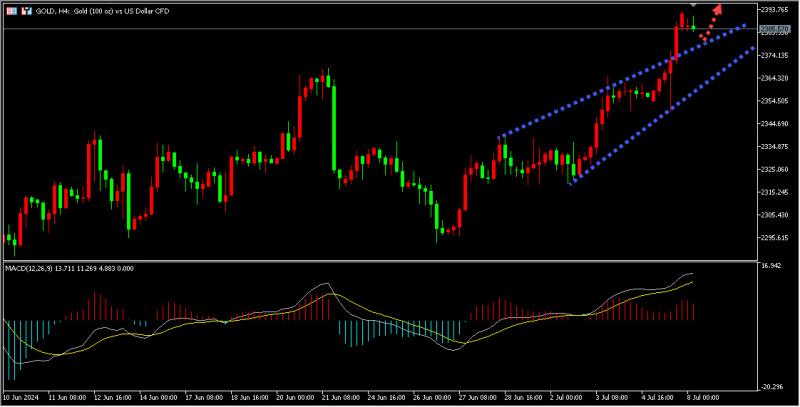This screenshot has height=407, width=800.
Task: Select the upper blue dotted channel trendline
Action: pyautogui.click(x=622, y=82)
